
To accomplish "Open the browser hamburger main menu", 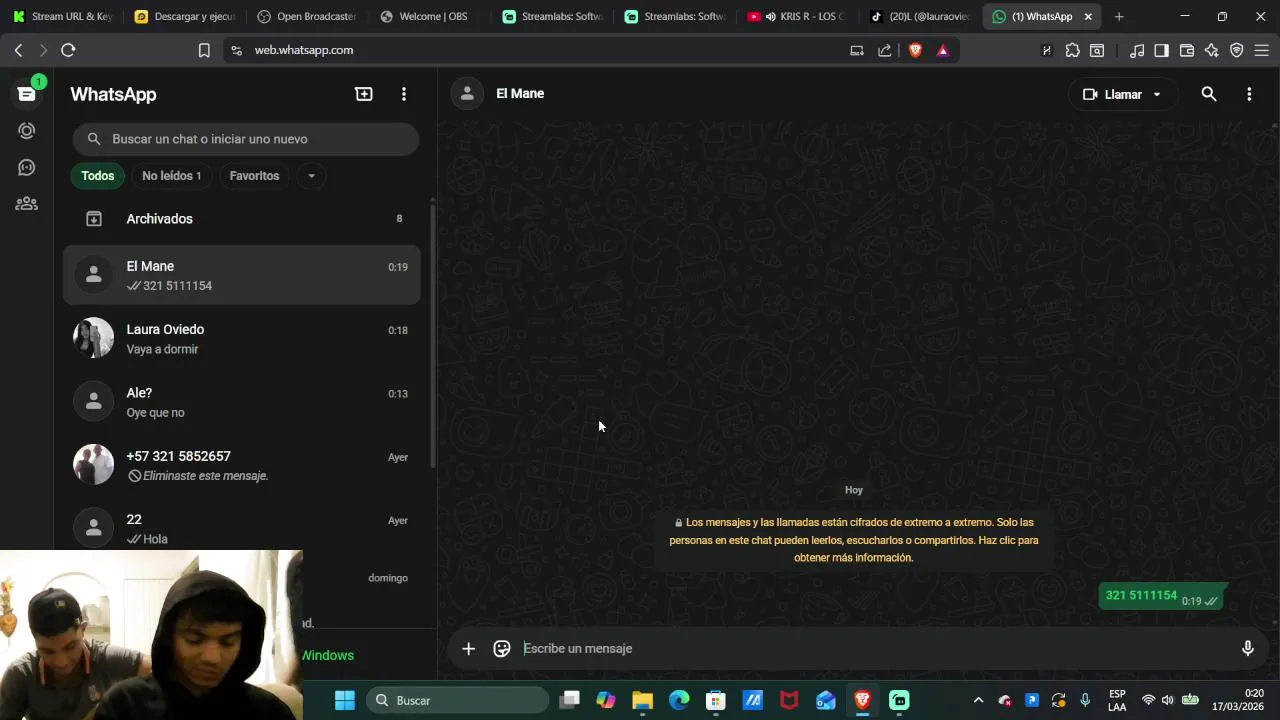I will pyautogui.click(x=1262, y=50).
